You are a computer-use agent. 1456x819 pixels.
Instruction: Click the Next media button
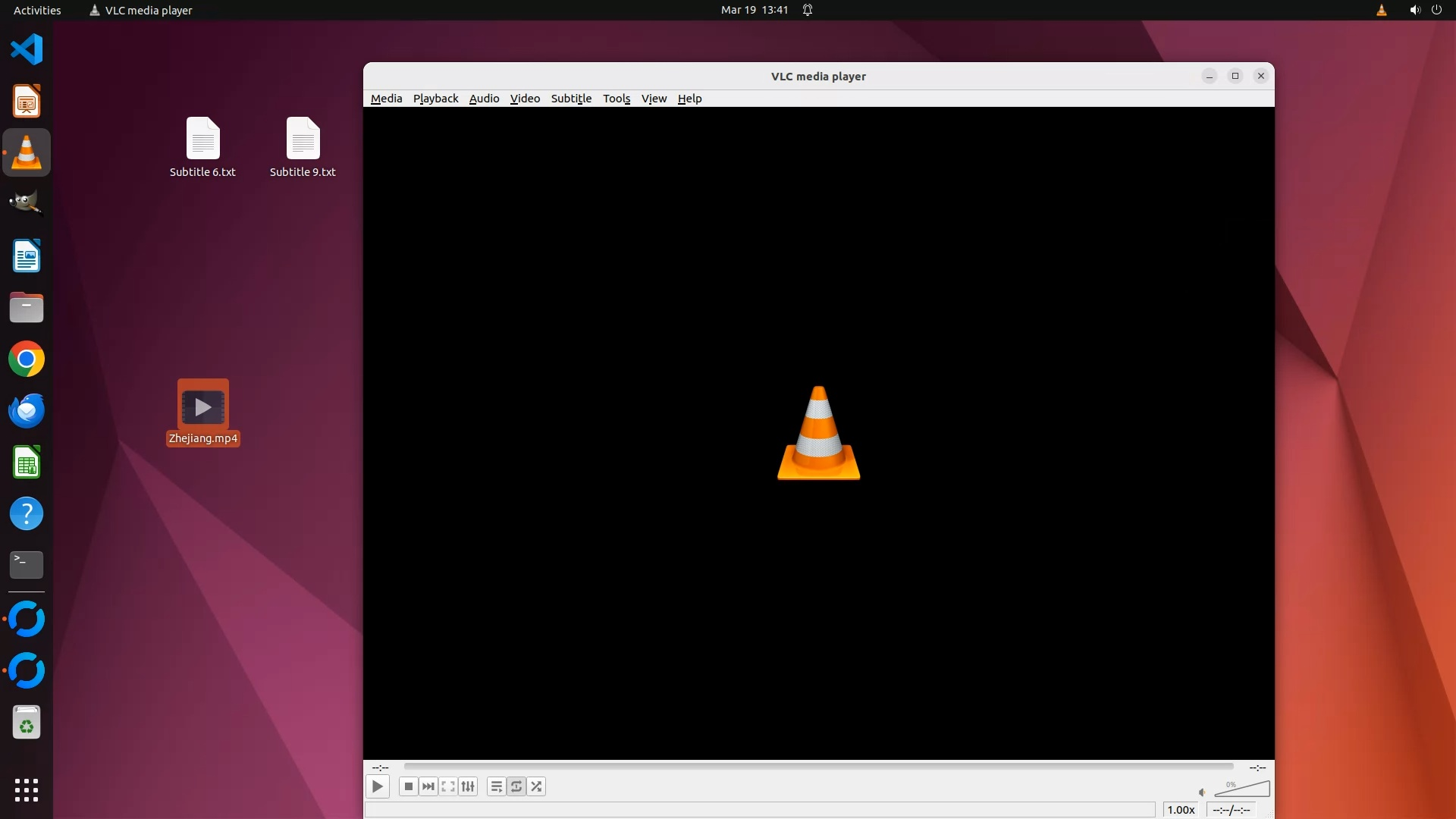pos(428,786)
